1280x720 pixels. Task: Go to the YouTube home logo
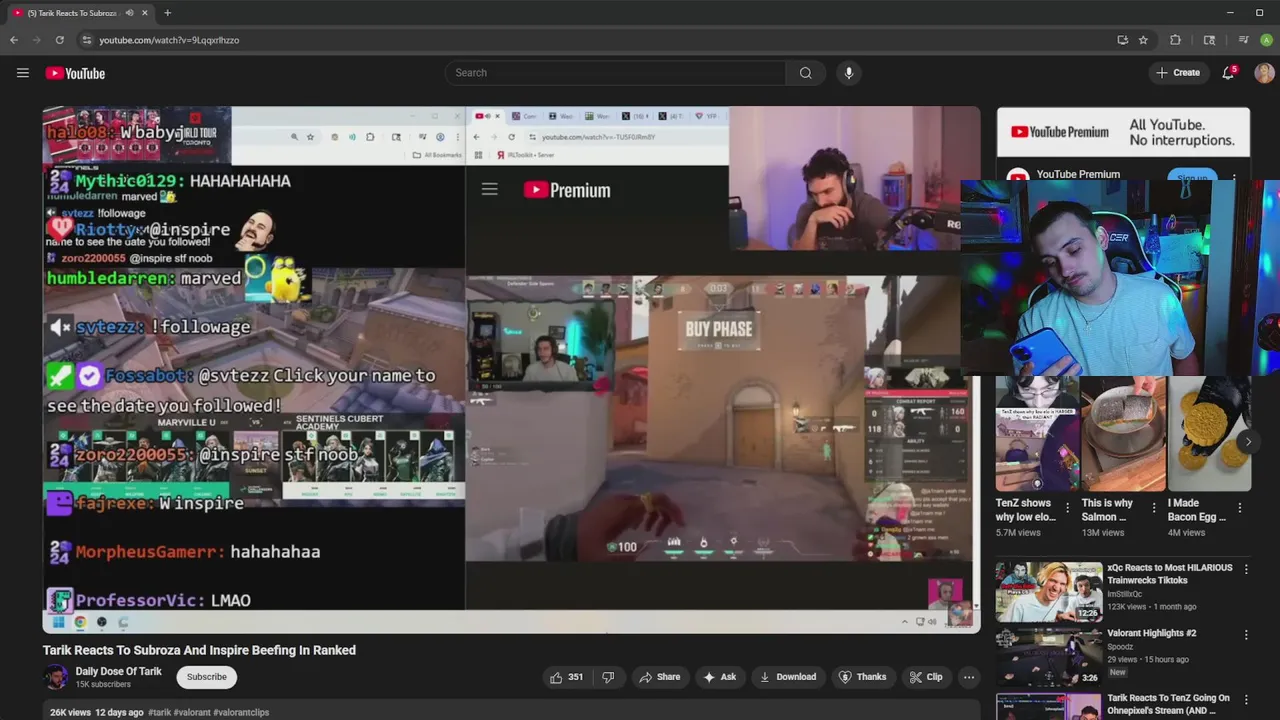(x=75, y=73)
